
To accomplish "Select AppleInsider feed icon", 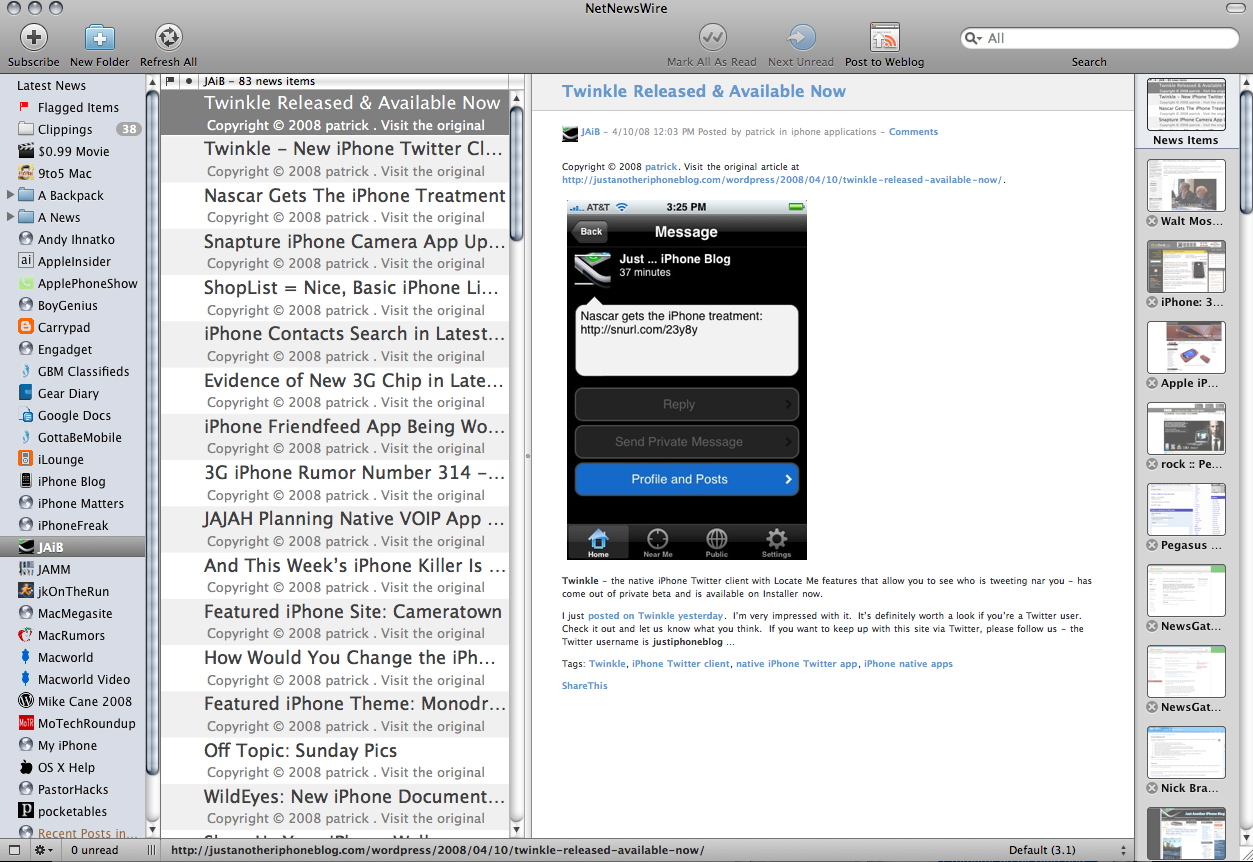I will [26, 261].
